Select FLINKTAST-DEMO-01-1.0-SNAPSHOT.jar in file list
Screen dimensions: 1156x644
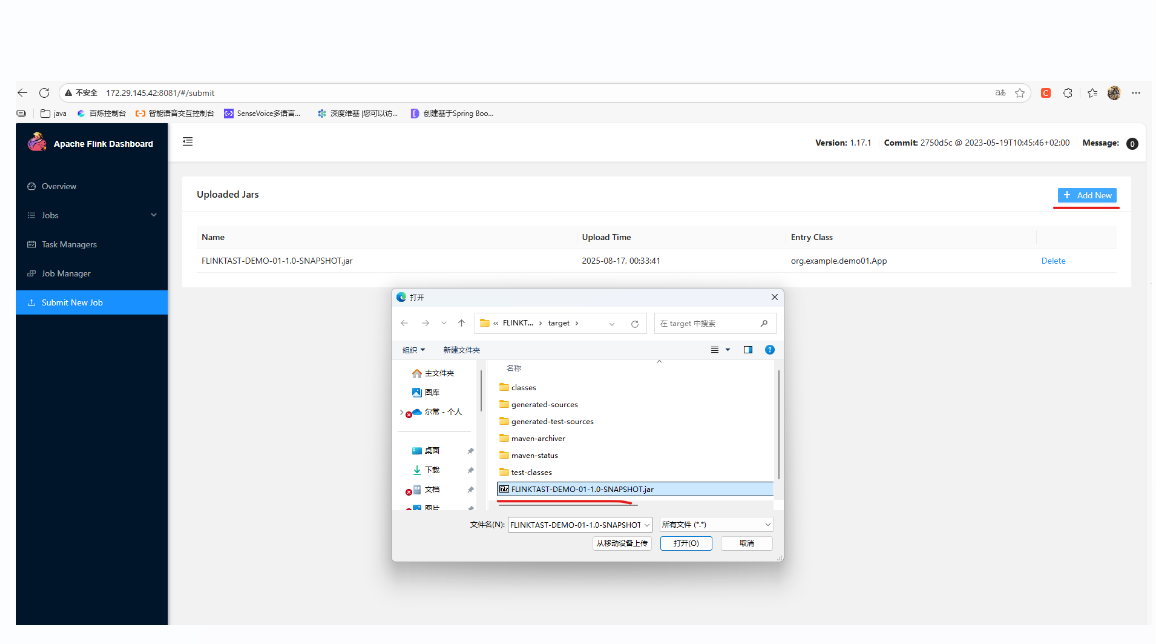[x=635, y=489]
